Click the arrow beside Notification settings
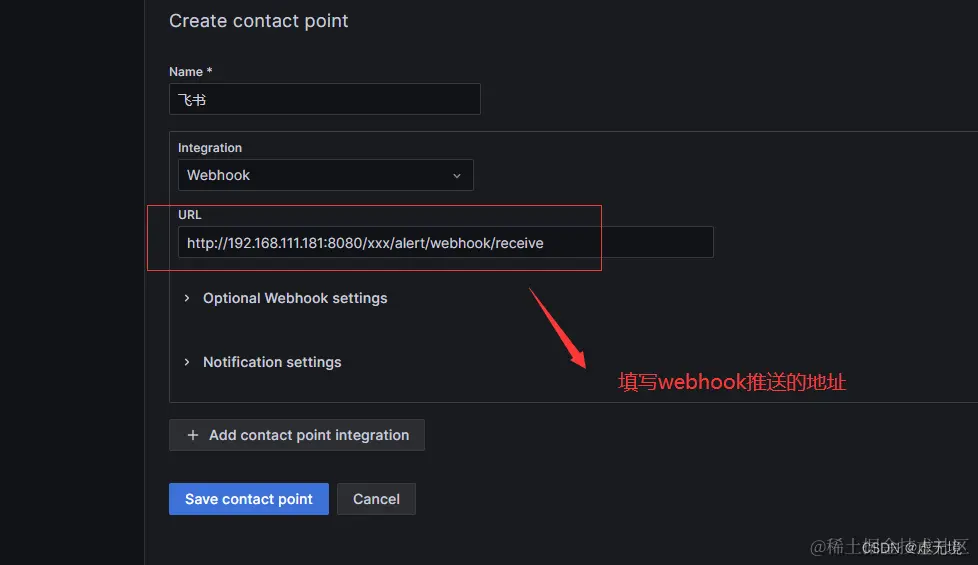This screenshot has height=565, width=978. [186, 362]
